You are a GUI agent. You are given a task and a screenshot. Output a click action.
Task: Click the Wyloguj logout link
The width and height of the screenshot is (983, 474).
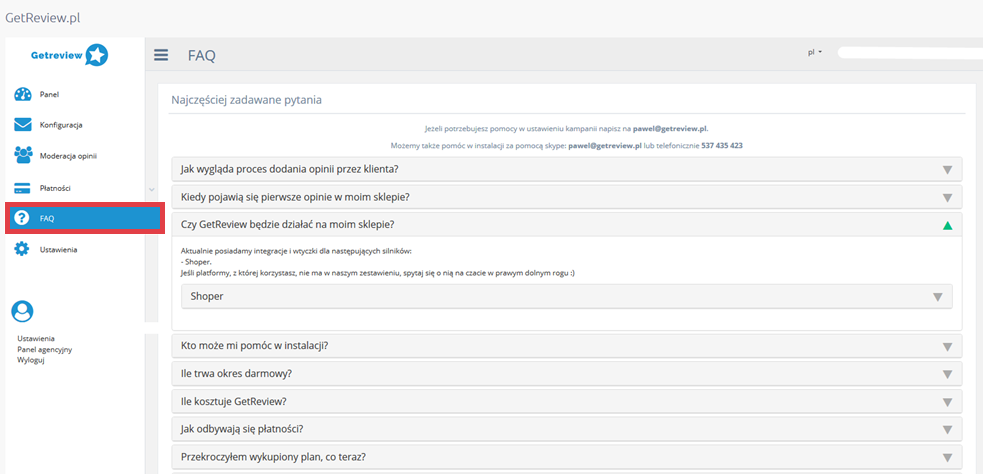pyautogui.click(x=31, y=360)
